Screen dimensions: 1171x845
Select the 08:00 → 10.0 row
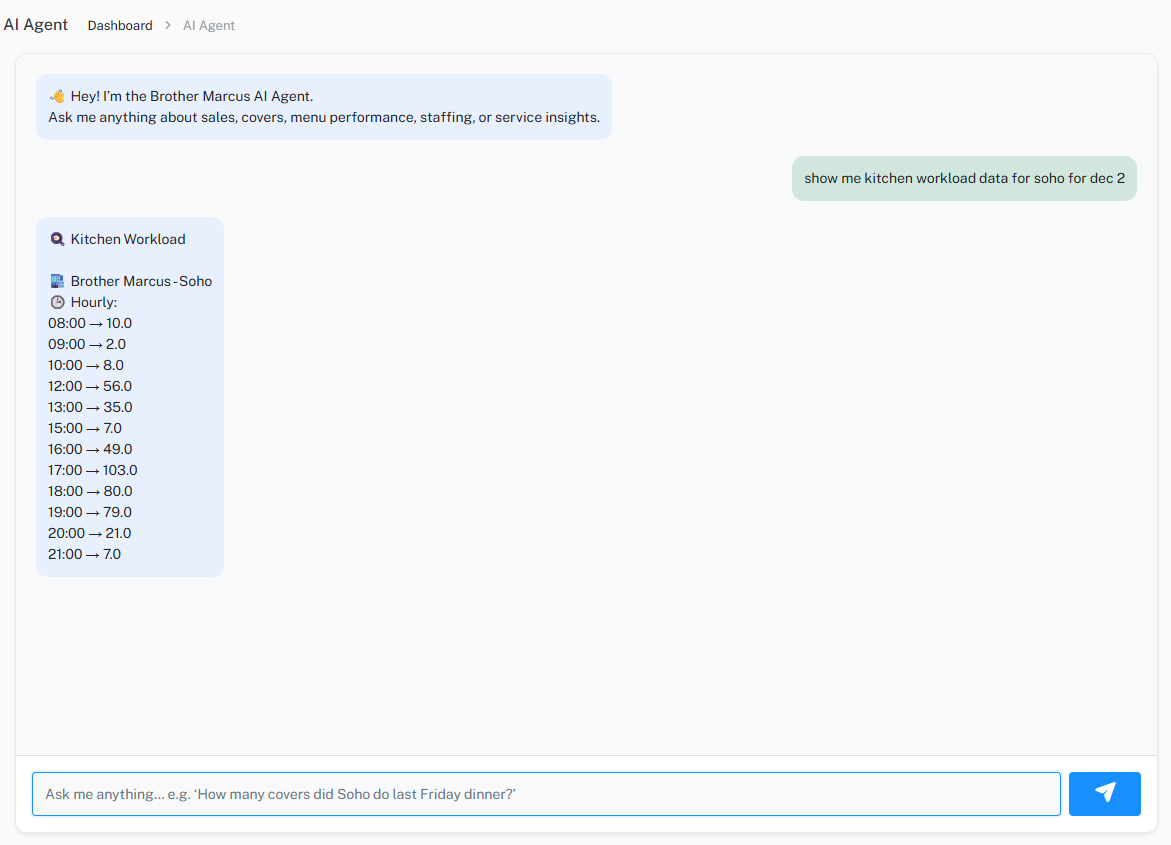(90, 323)
